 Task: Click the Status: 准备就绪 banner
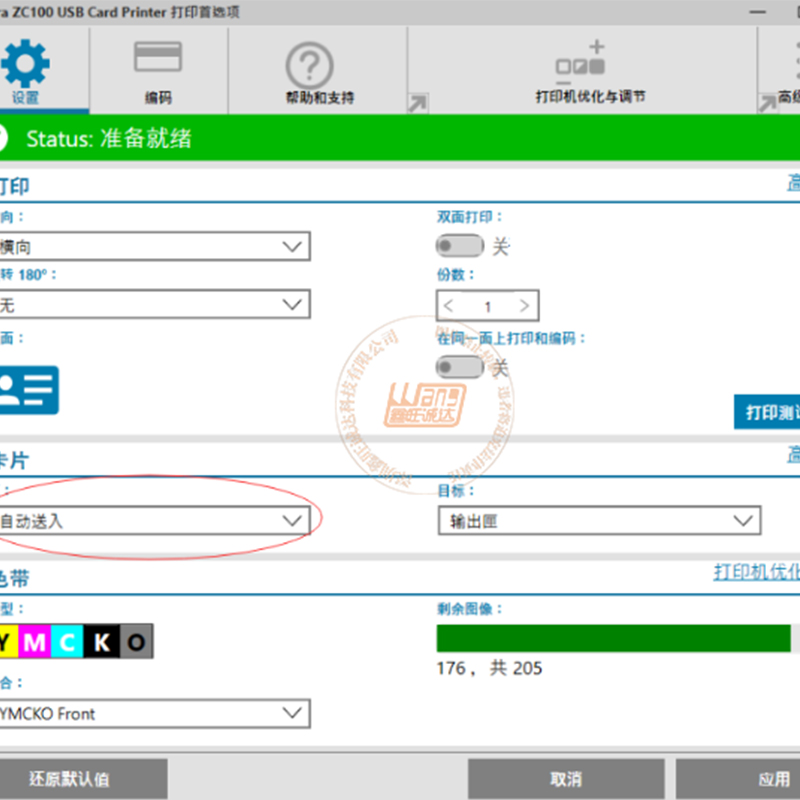(x=400, y=138)
